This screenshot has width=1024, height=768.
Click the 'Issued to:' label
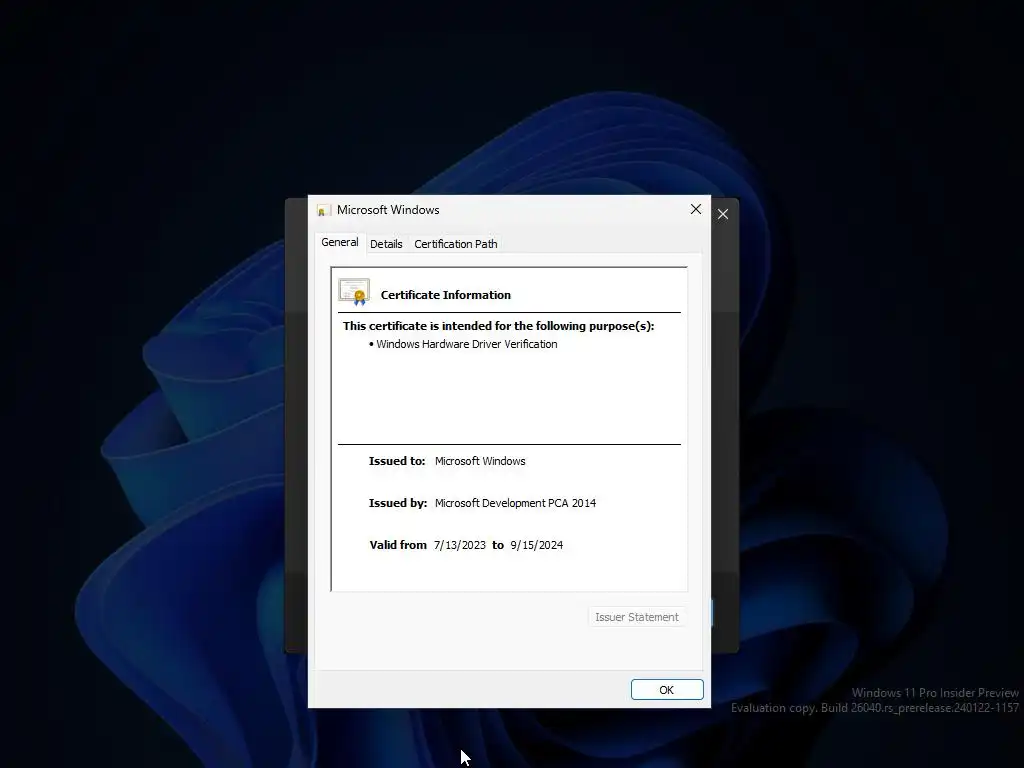[397, 461]
